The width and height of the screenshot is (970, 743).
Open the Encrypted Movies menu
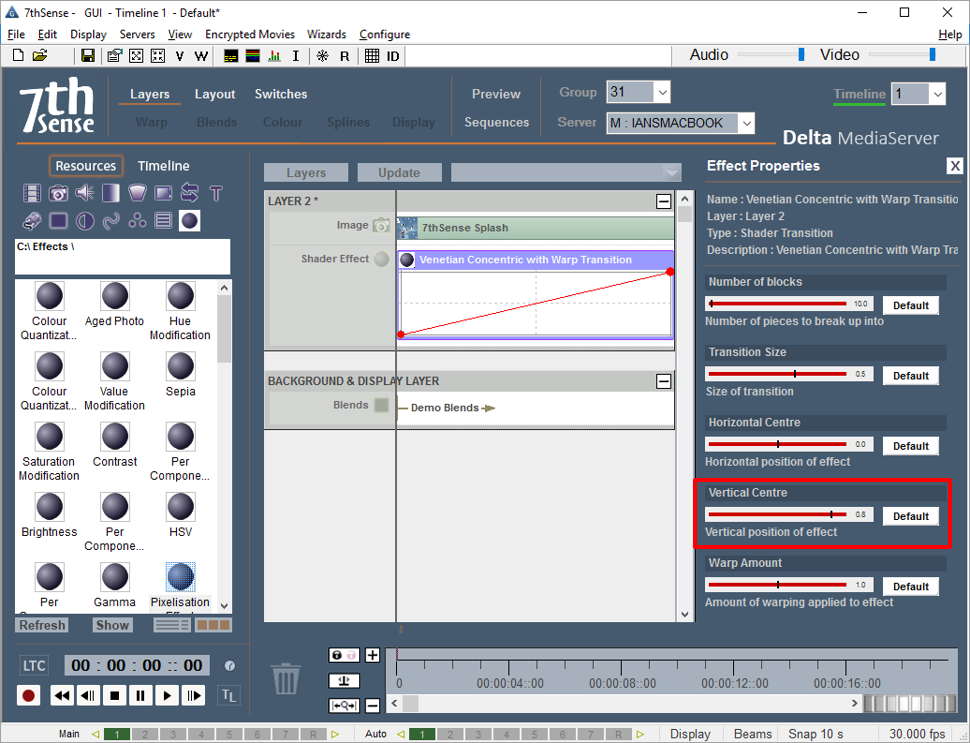coord(250,35)
